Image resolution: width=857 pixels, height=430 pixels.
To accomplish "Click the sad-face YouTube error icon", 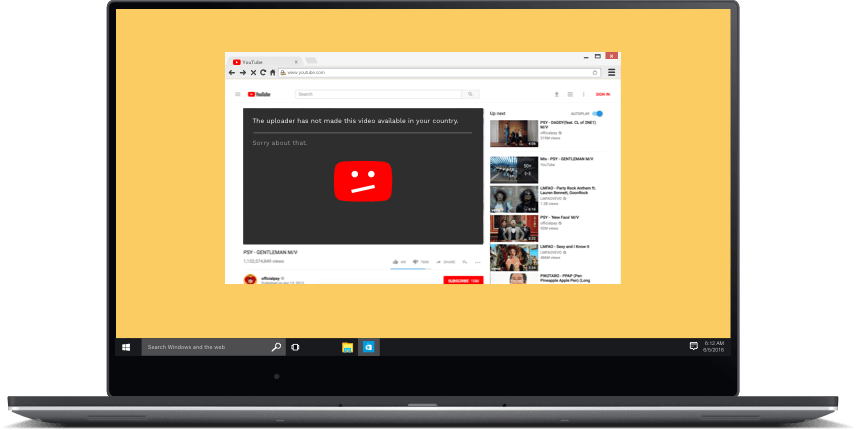I will click(x=363, y=181).
